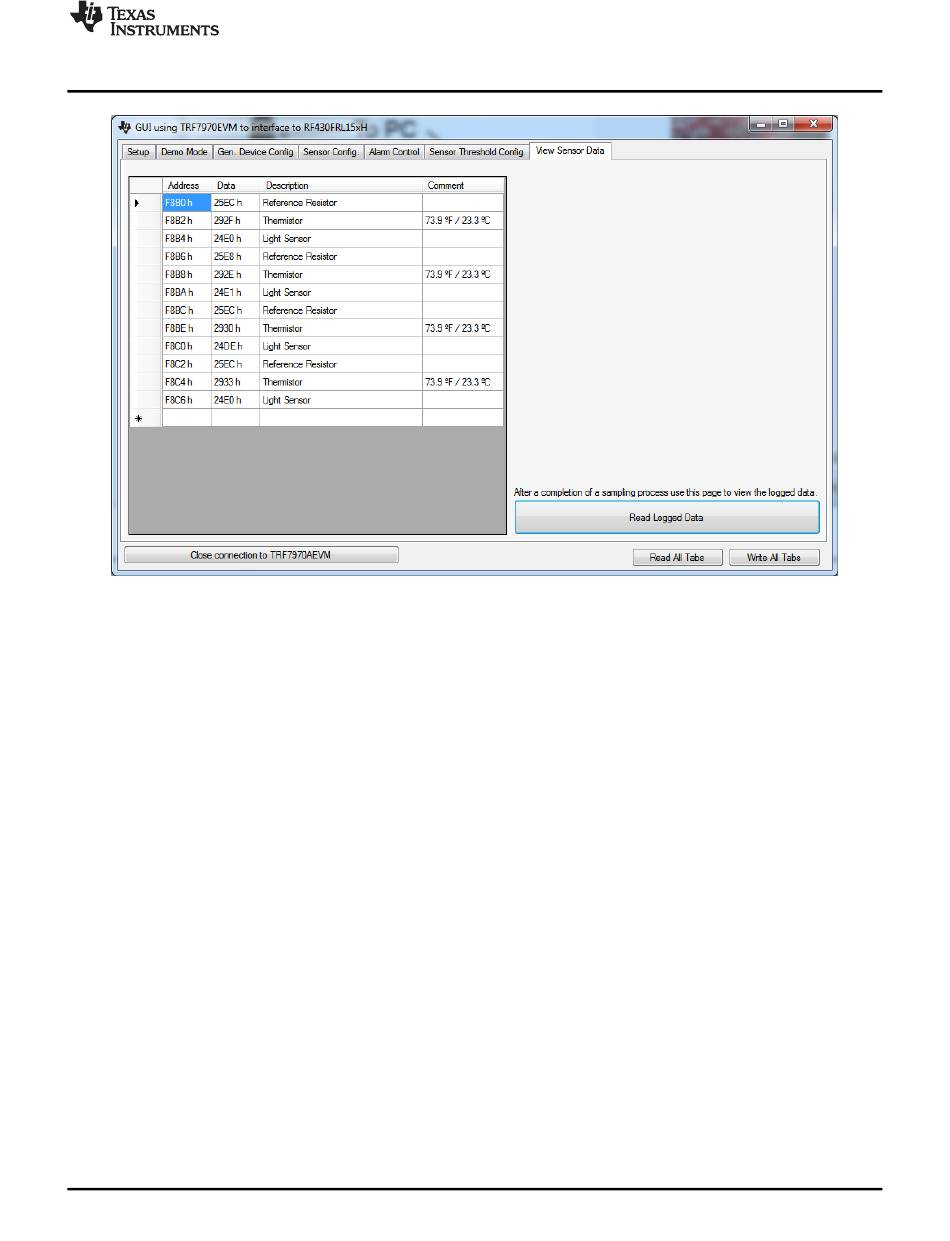Click Reference Resistor in row F8C2 h
This screenshot has height=1241, width=950.
(341, 365)
